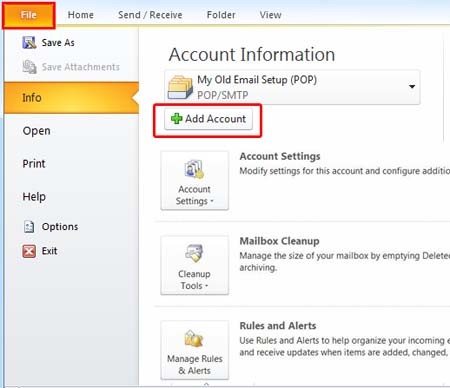Image resolution: width=450 pixels, height=388 pixels.
Task: Open the Send / Receive tab
Action: point(150,15)
